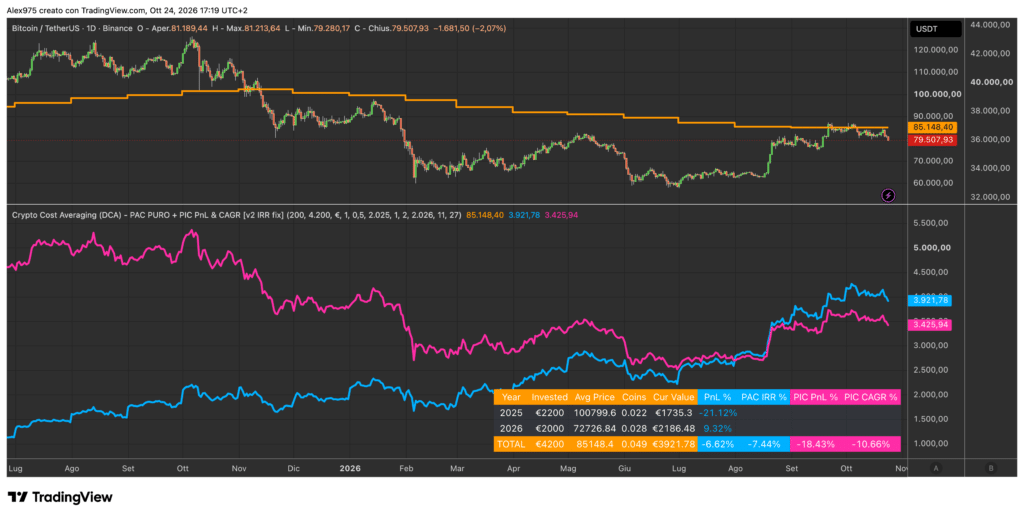This screenshot has width=1024, height=517.
Task: Click the 100.000,00 price scale value
Action: point(937,94)
